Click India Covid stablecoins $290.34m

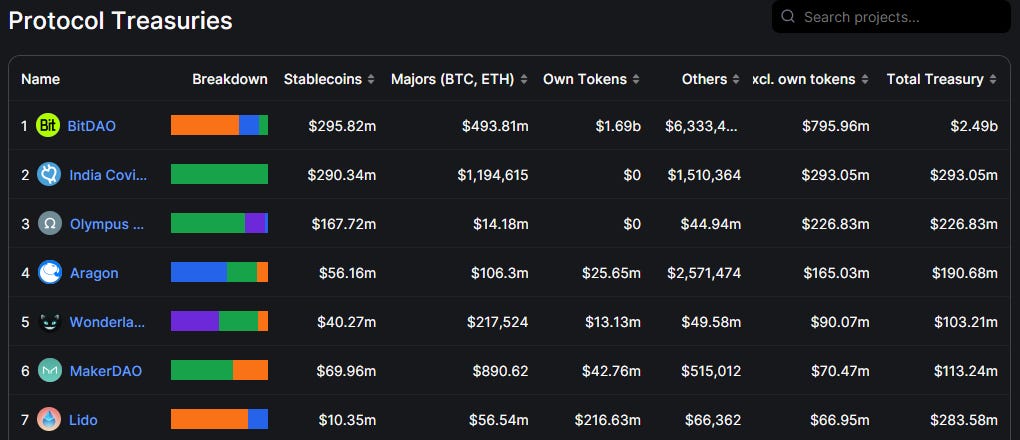pos(341,175)
